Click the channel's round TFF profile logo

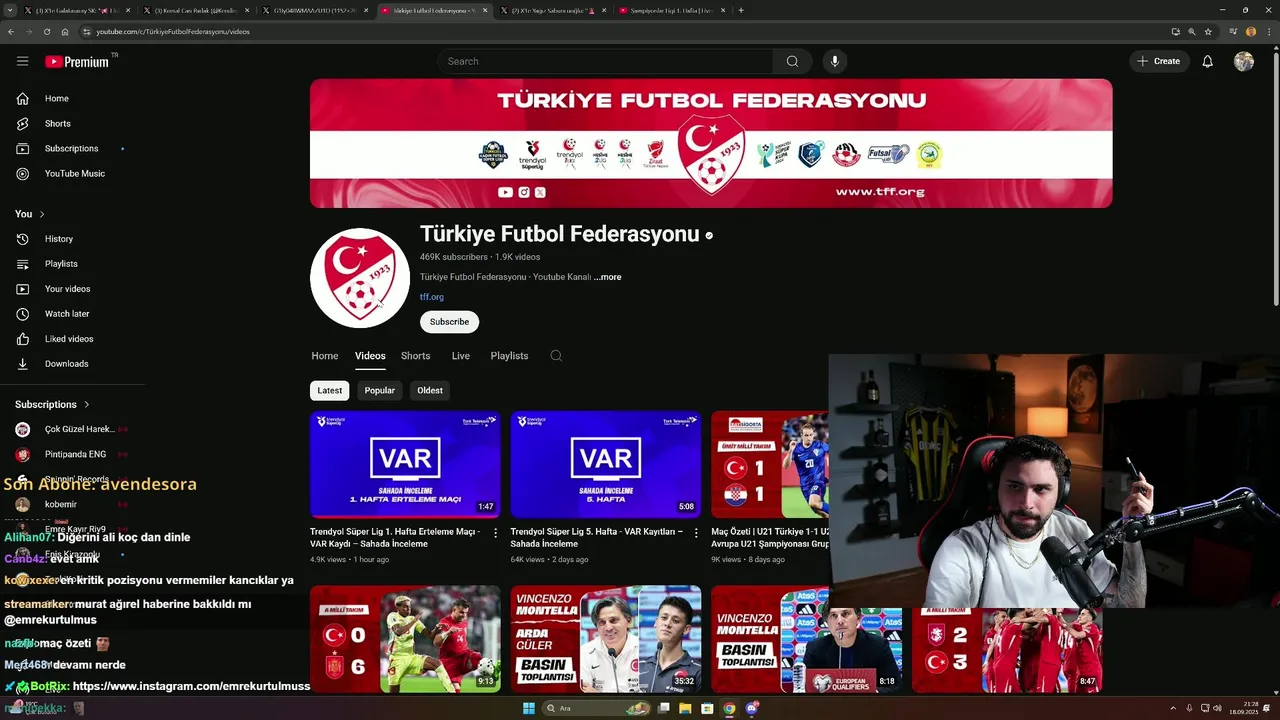click(360, 278)
